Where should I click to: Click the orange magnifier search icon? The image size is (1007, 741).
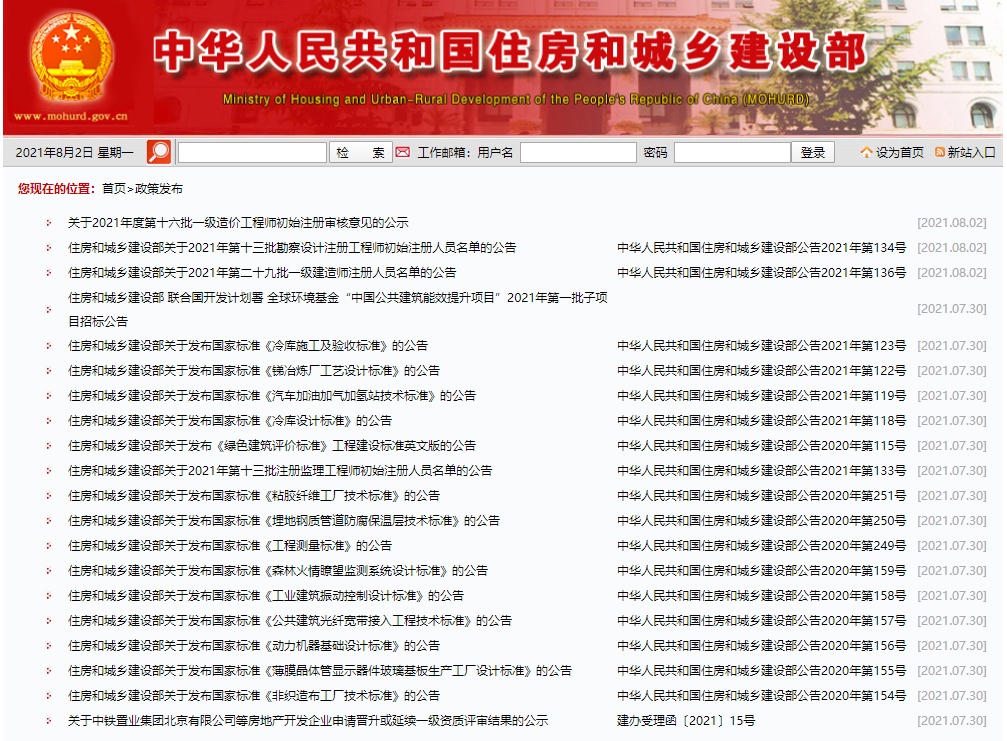point(159,152)
